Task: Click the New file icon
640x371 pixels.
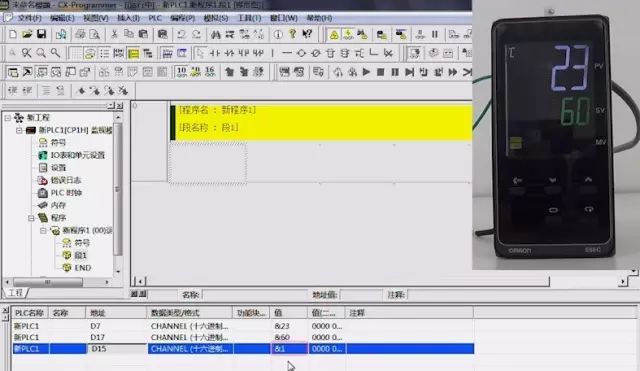Action: tap(13, 34)
